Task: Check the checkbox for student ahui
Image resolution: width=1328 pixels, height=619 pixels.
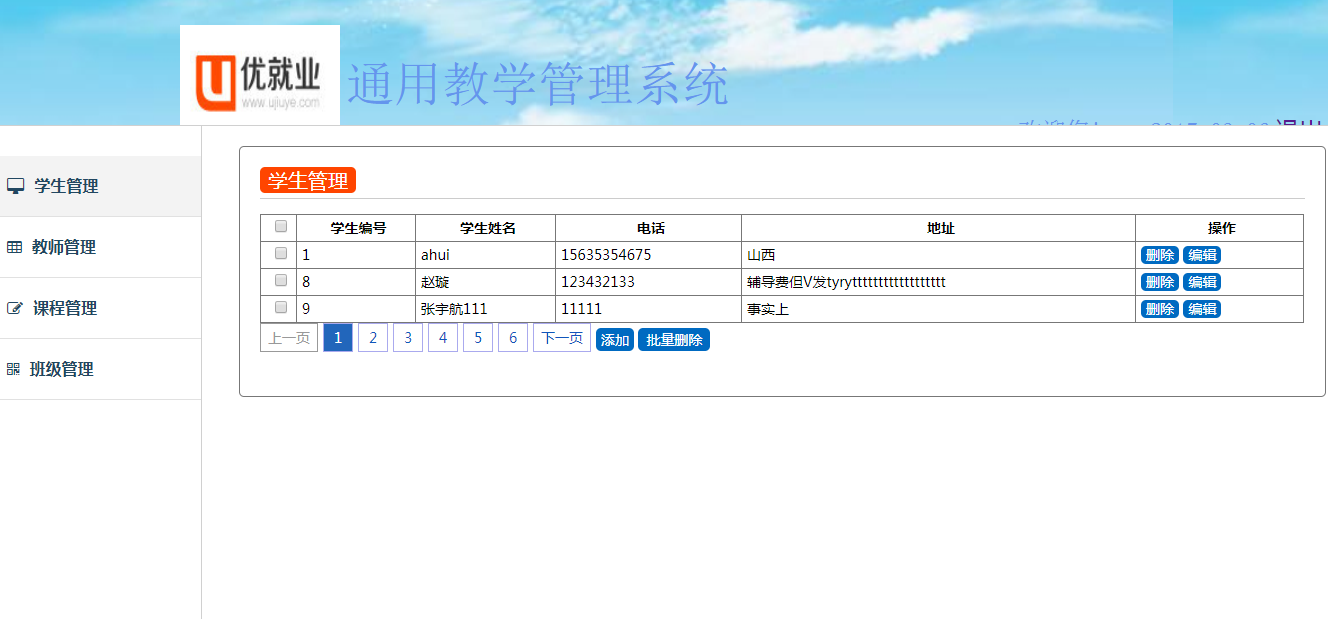Action: pos(281,253)
